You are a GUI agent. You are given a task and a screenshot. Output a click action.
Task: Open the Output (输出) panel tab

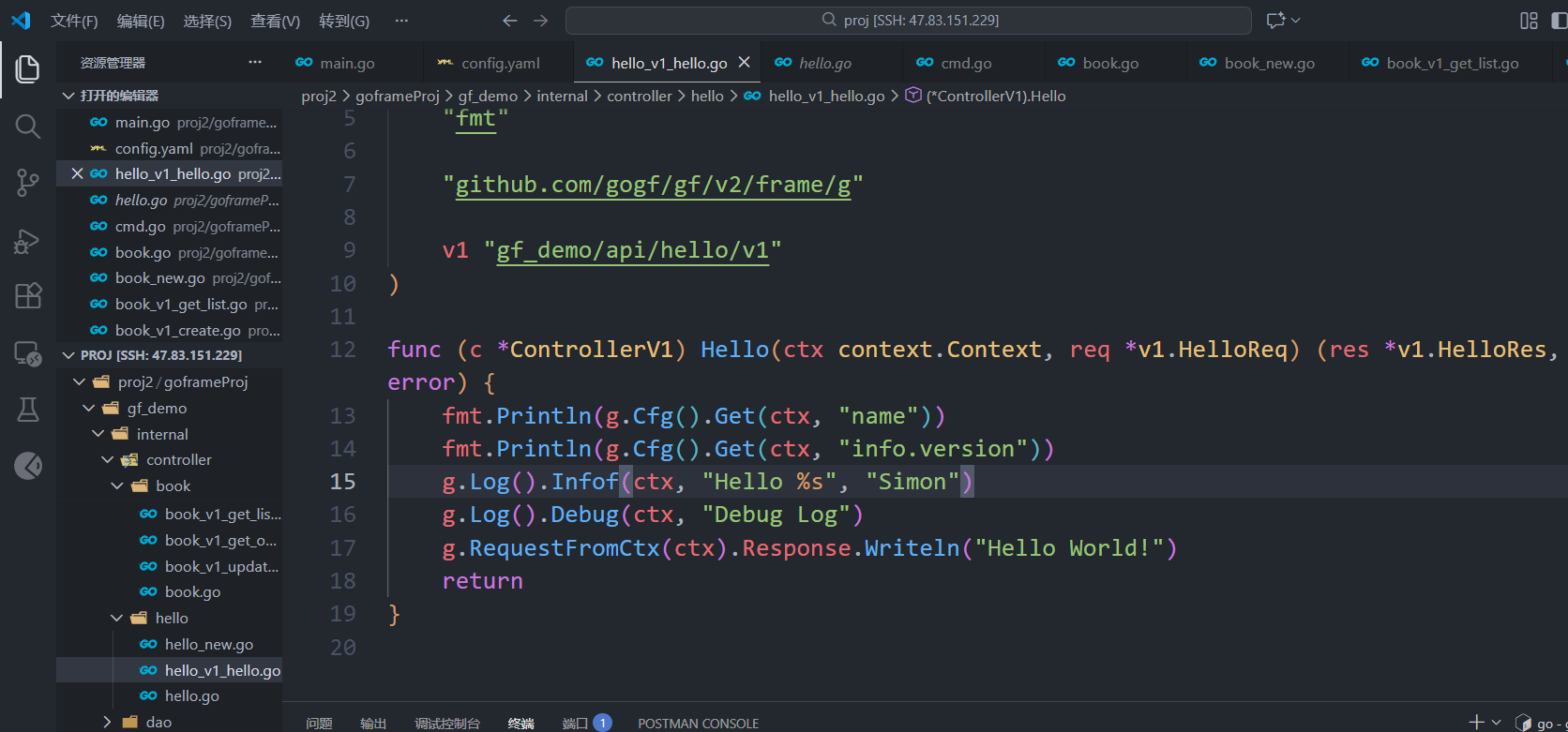coord(373,723)
